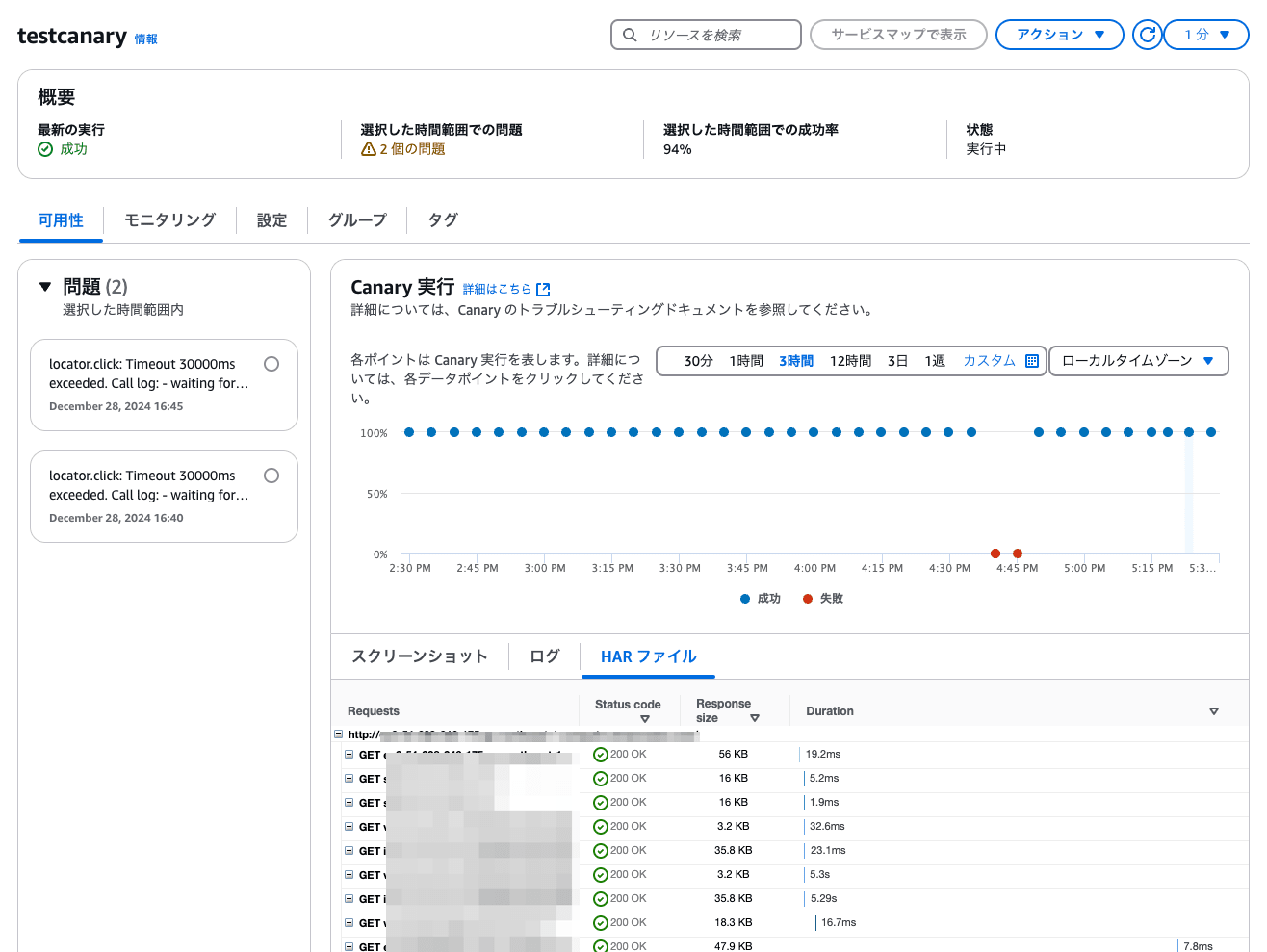1267x952 pixels.
Task: Click the calendar icon beside カスタム
Action: click(x=1032, y=361)
